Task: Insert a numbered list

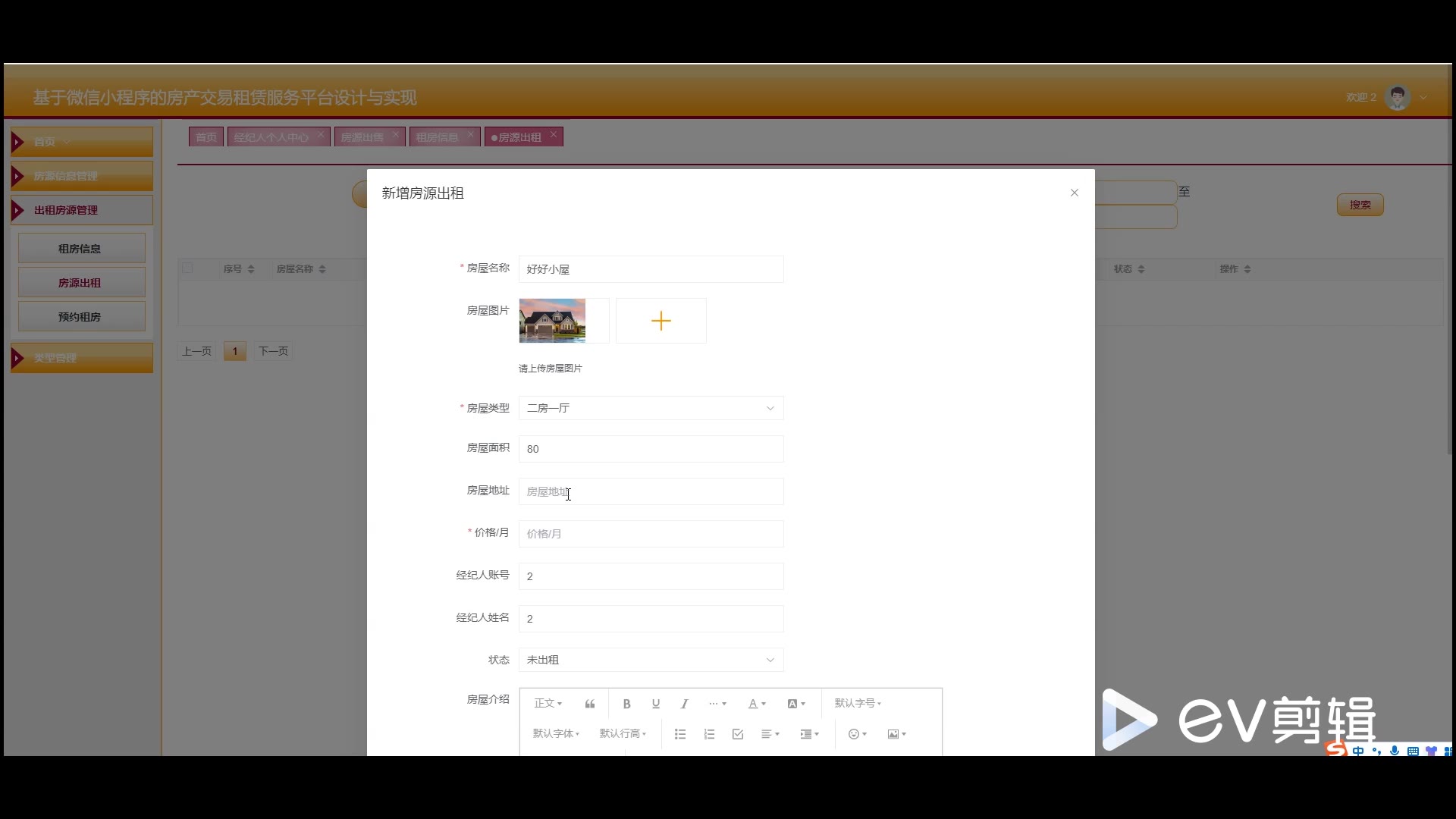Action: [709, 734]
